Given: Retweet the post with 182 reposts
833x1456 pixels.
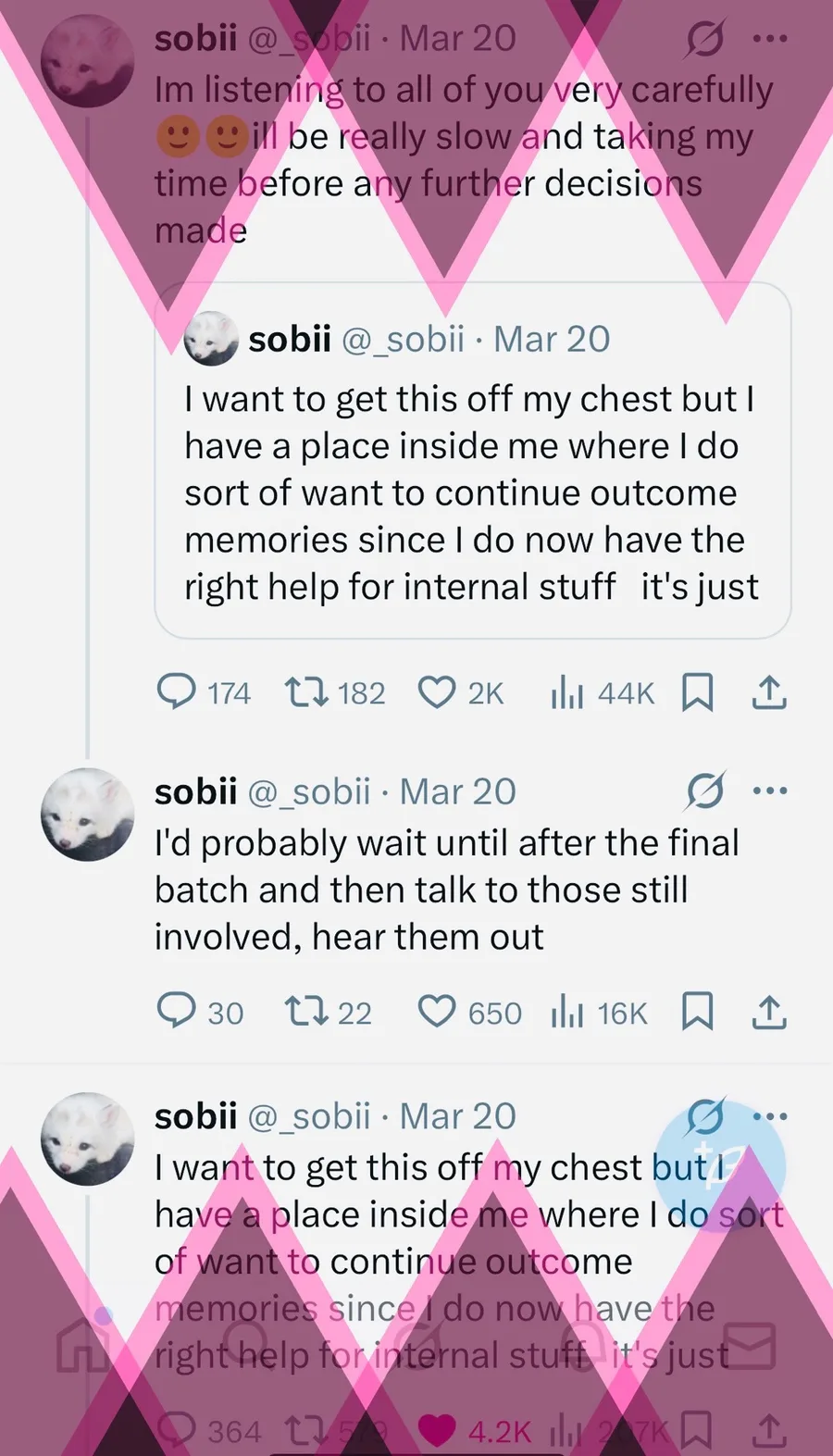Looking at the screenshot, I should [x=305, y=691].
